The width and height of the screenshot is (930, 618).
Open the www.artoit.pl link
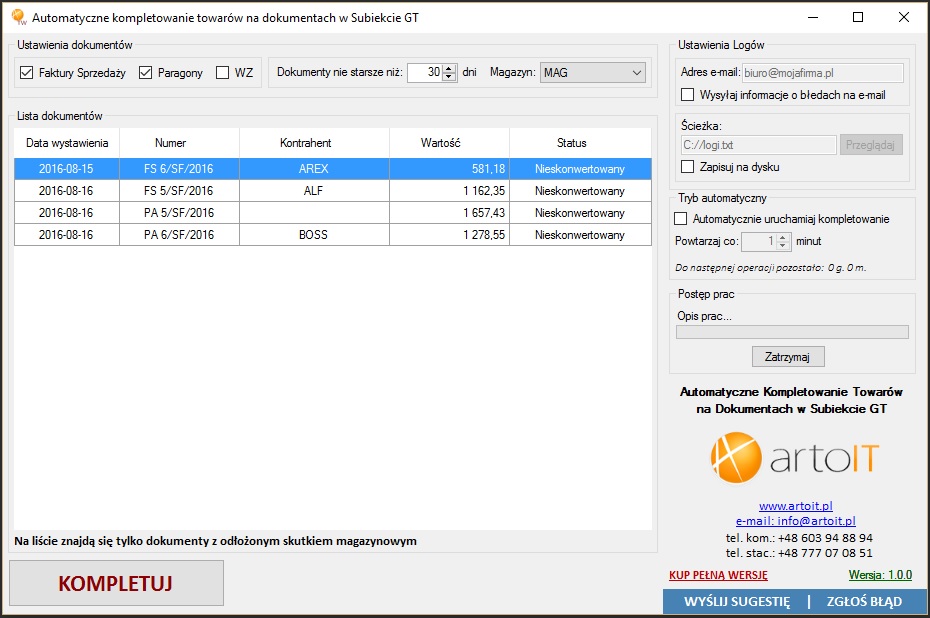pyautogui.click(x=795, y=506)
